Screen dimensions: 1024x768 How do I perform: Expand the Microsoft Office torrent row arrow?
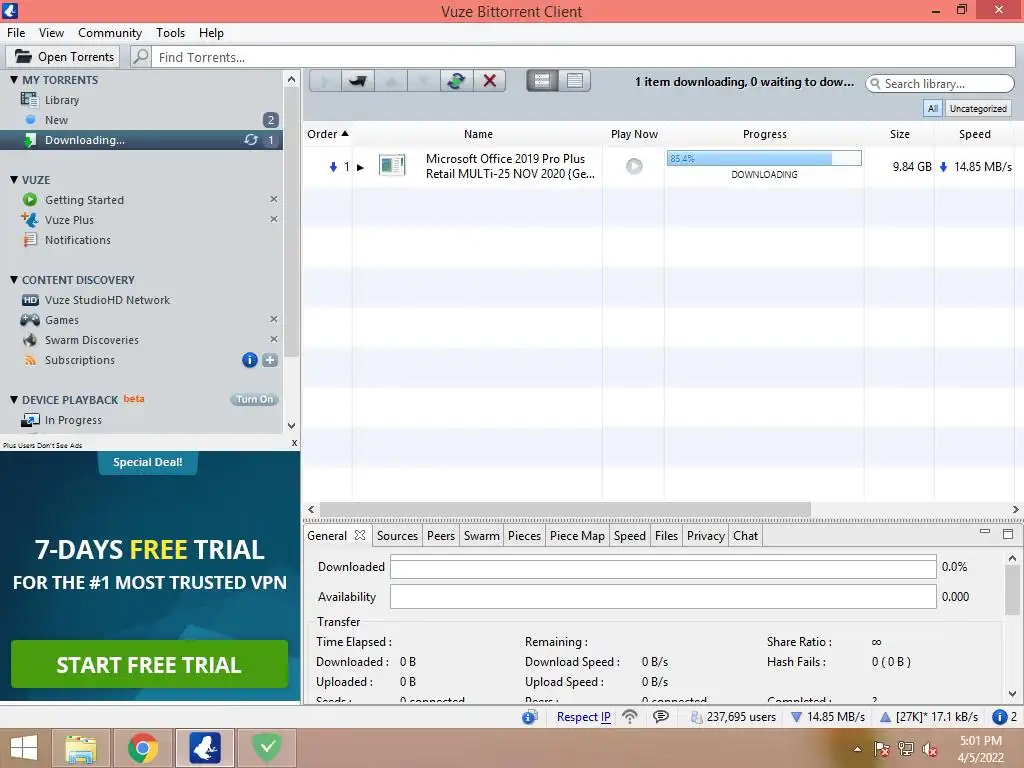[360, 167]
